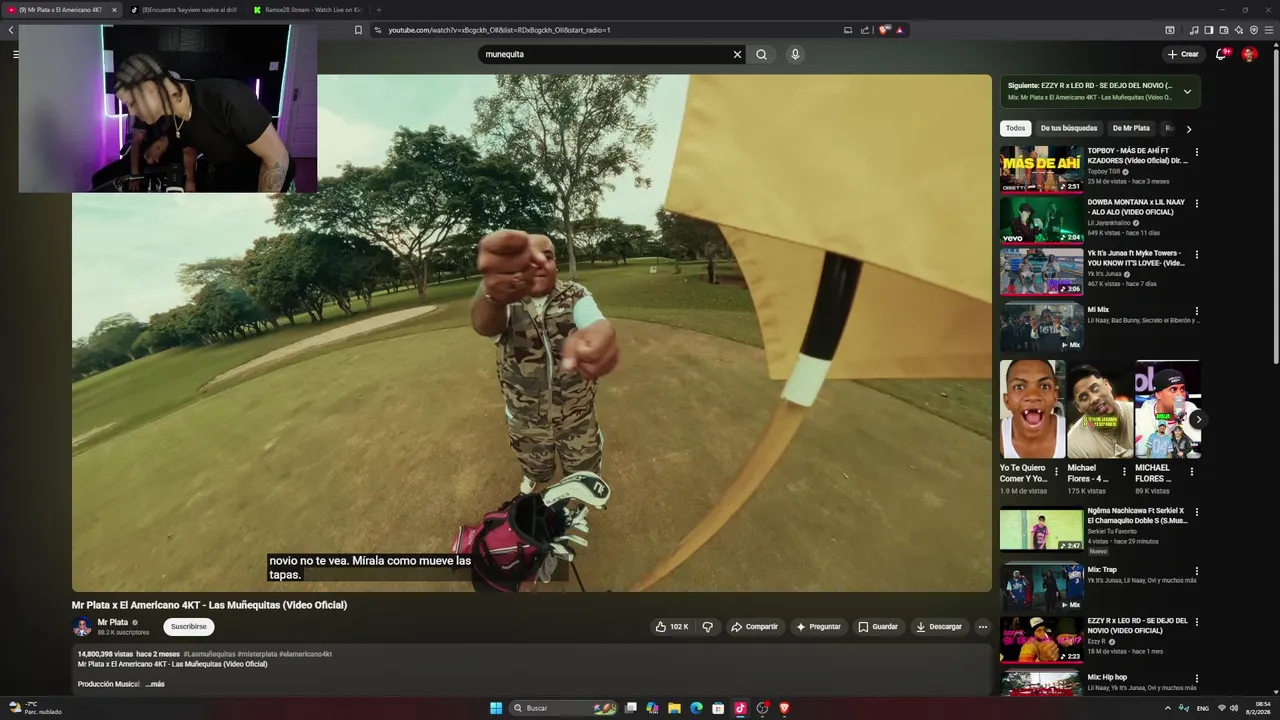
Task: Open the Crear upload menu
Action: (x=1183, y=54)
